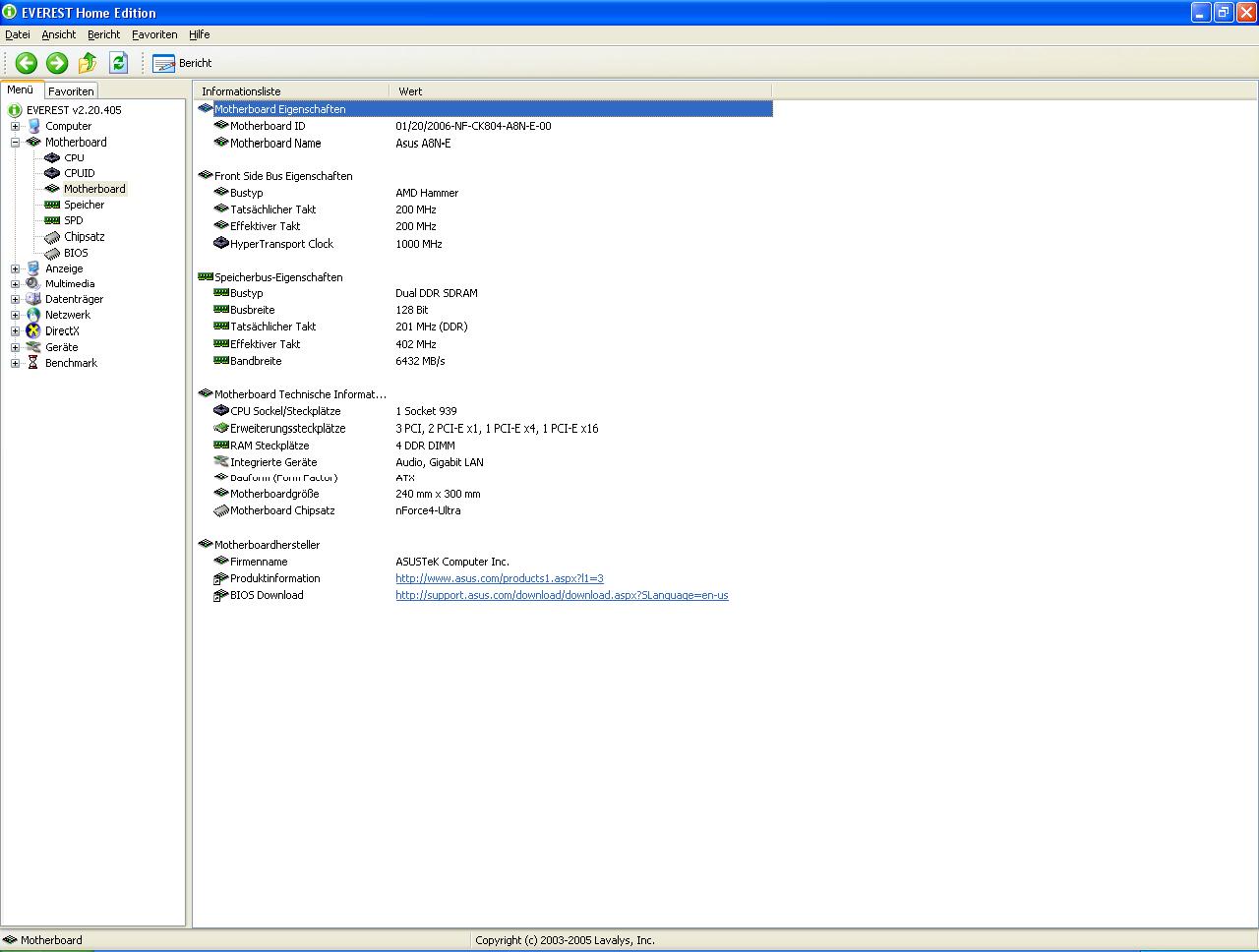Click the Wert column header
The image size is (1259, 952).
pos(580,91)
